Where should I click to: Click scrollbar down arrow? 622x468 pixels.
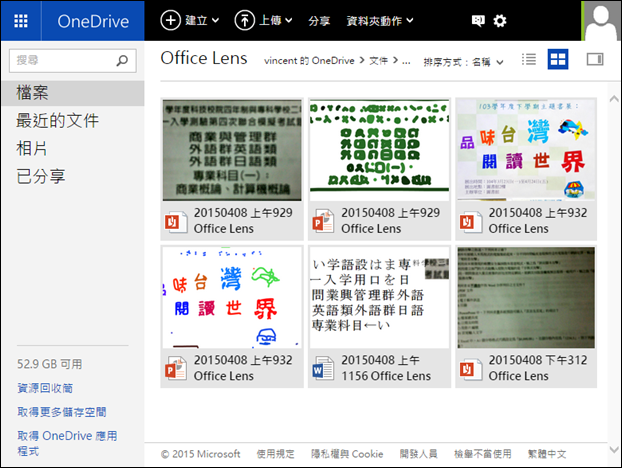614,450
